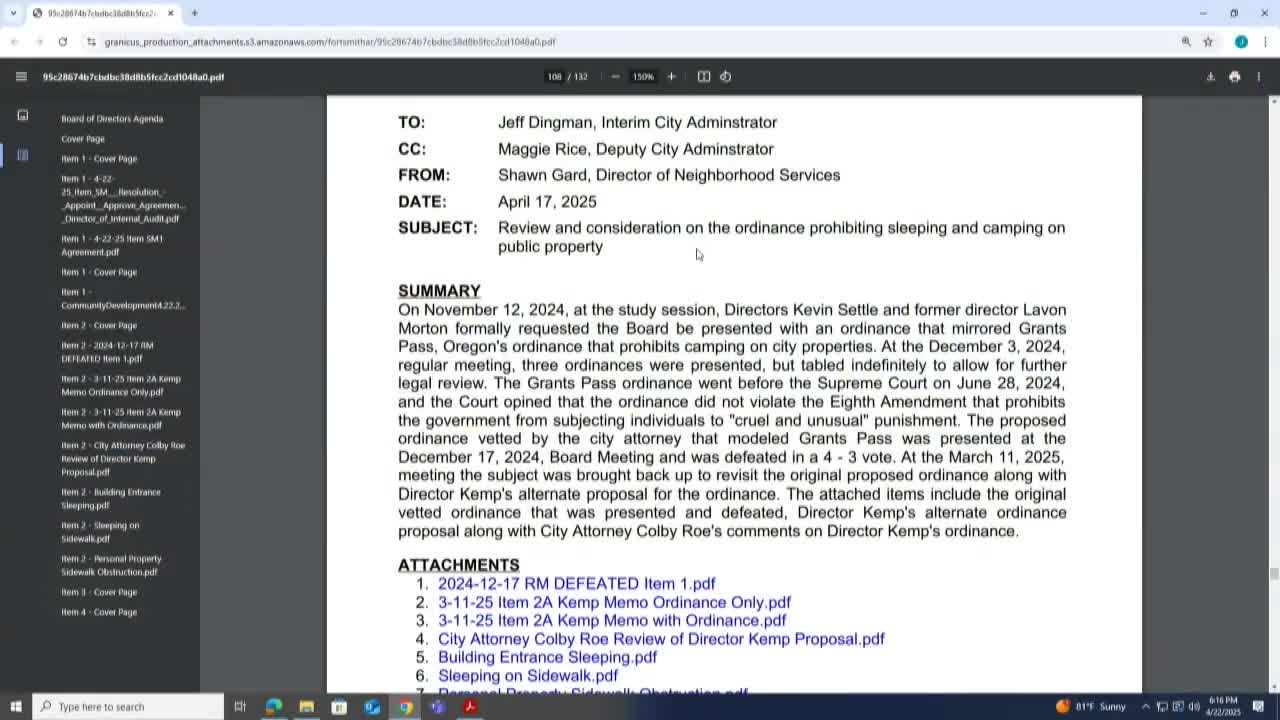Zoom in on the PDF
The width and height of the screenshot is (1280, 720).
tap(671, 77)
